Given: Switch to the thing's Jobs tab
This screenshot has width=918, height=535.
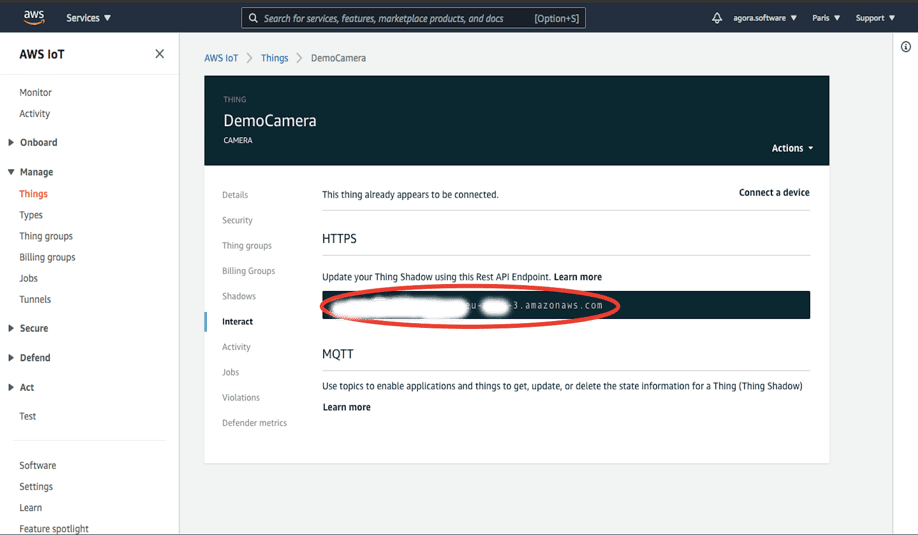Looking at the screenshot, I should [x=230, y=372].
